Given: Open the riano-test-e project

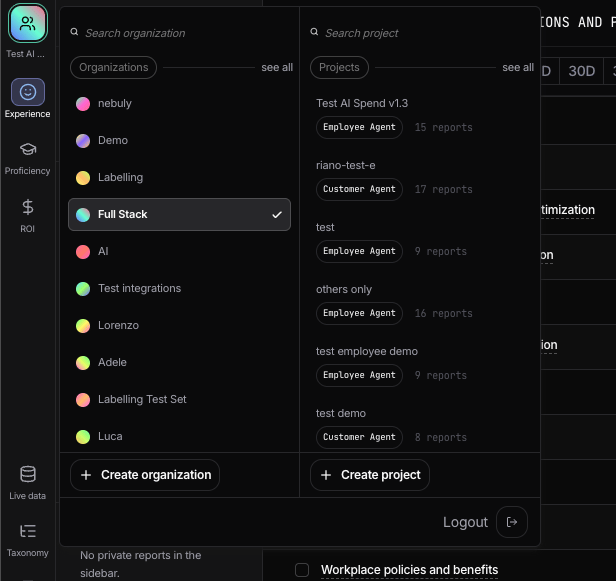Looking at the screenshot, I should (345, 165).
